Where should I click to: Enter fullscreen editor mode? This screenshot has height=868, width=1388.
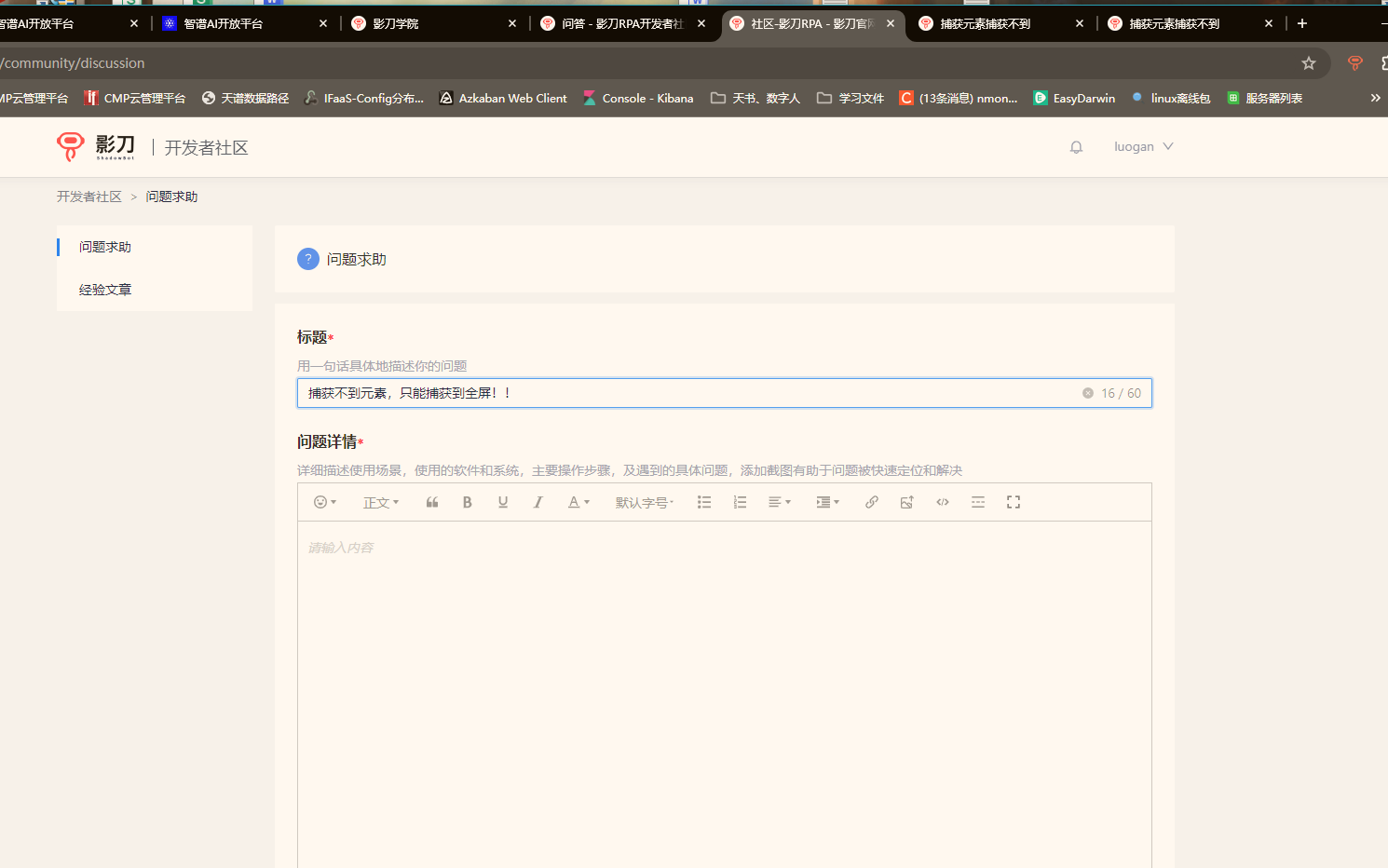point(1014,502)
